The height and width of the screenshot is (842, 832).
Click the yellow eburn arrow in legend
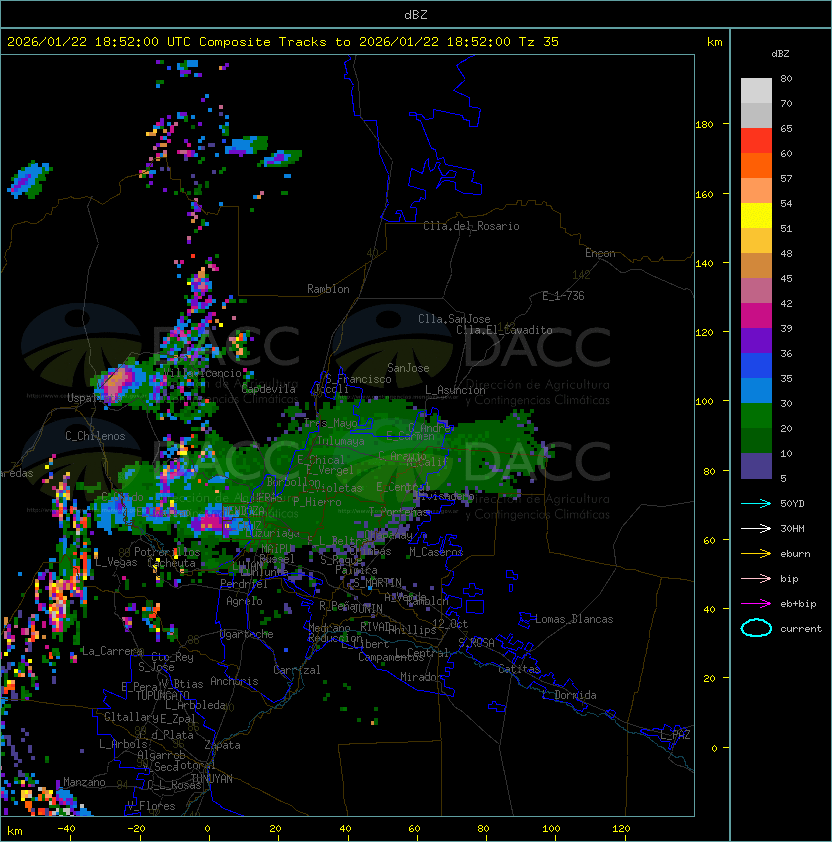[x=756, y=553]
